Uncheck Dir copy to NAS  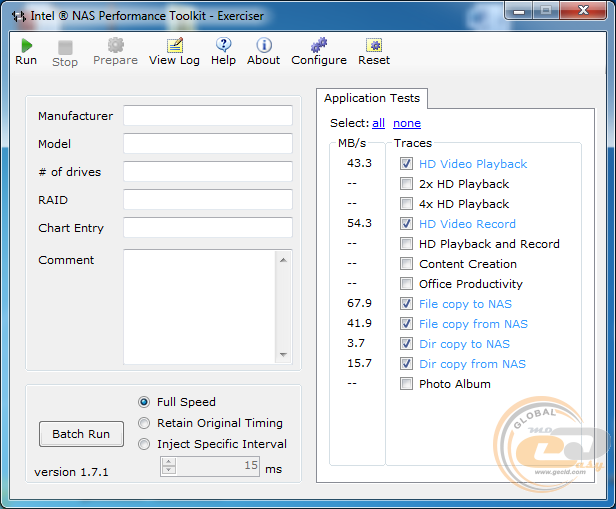click(406, 344)
